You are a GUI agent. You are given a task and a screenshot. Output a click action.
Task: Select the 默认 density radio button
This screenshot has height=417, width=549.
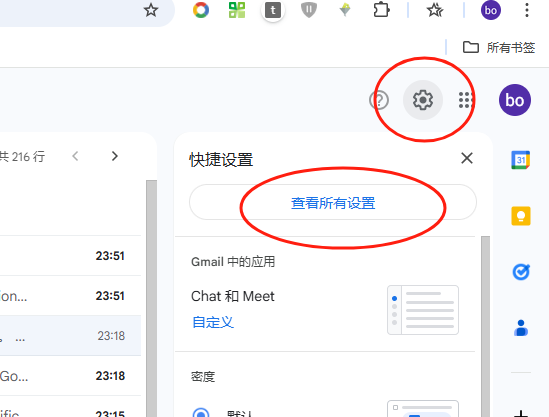(x=201, y=412)
